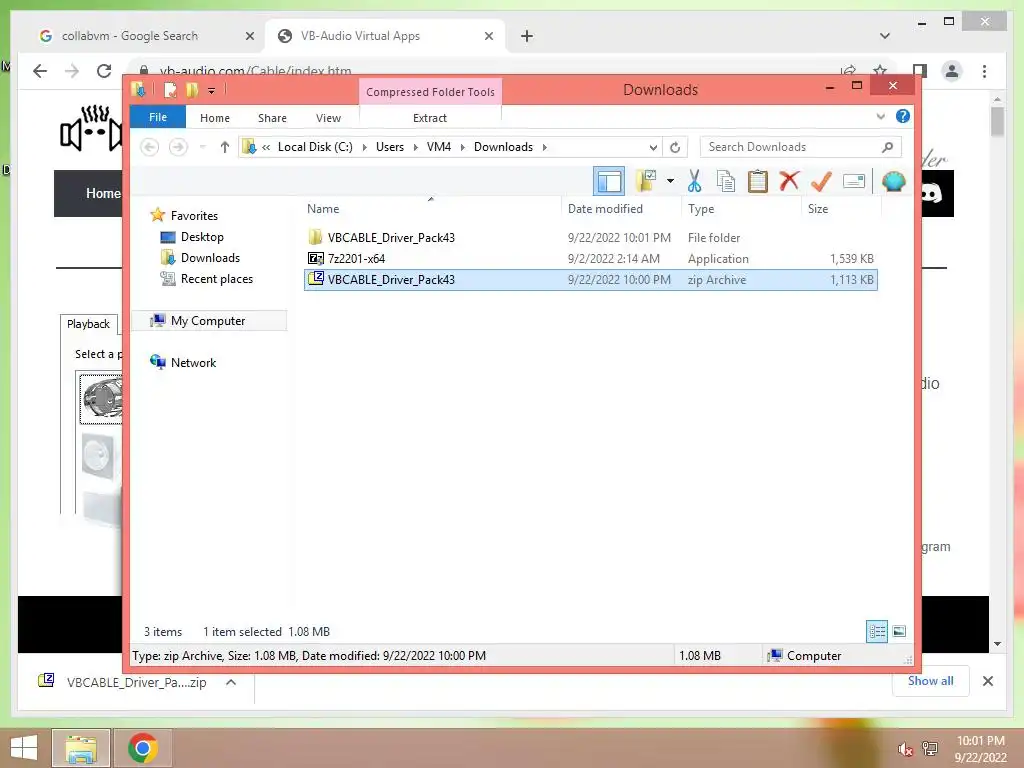Switch to large thumbnails view icon
Viewport: 1024px width, 768px height.
[899, 632]
